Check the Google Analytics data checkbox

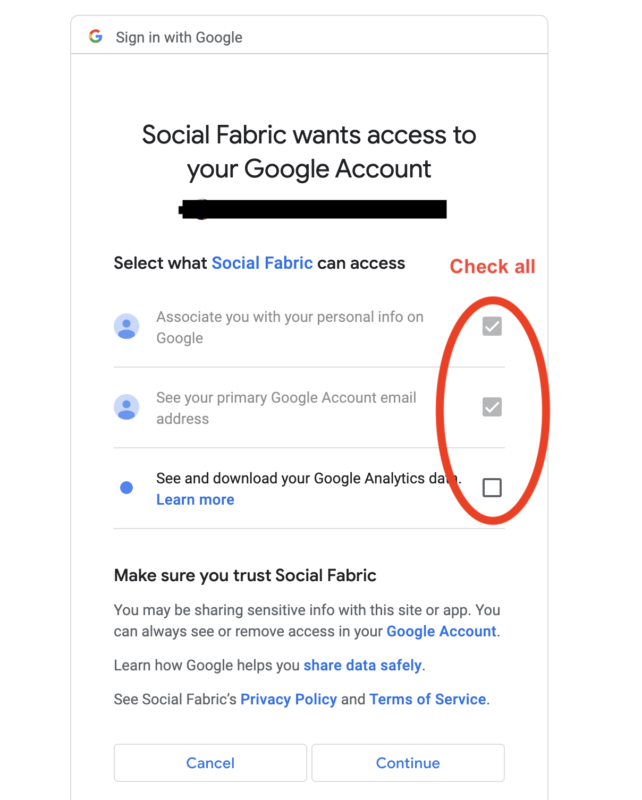click(492, 488)
